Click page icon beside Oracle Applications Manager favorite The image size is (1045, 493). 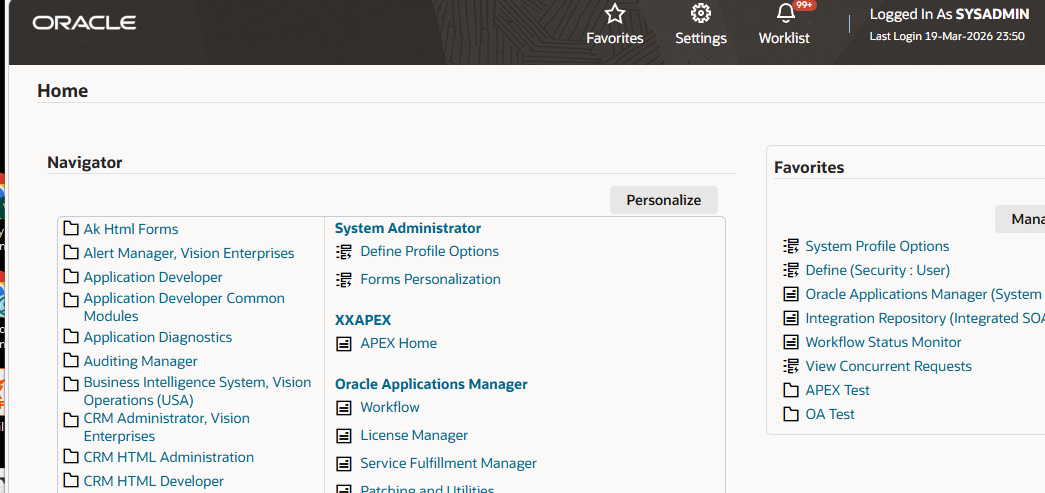(791, 294)
